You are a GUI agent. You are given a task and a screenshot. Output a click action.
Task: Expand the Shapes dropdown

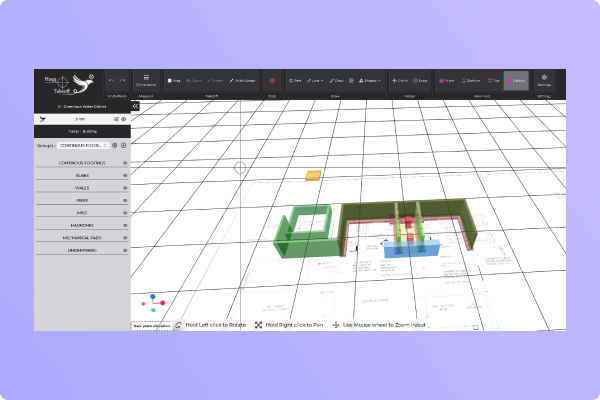coord(369,80)
